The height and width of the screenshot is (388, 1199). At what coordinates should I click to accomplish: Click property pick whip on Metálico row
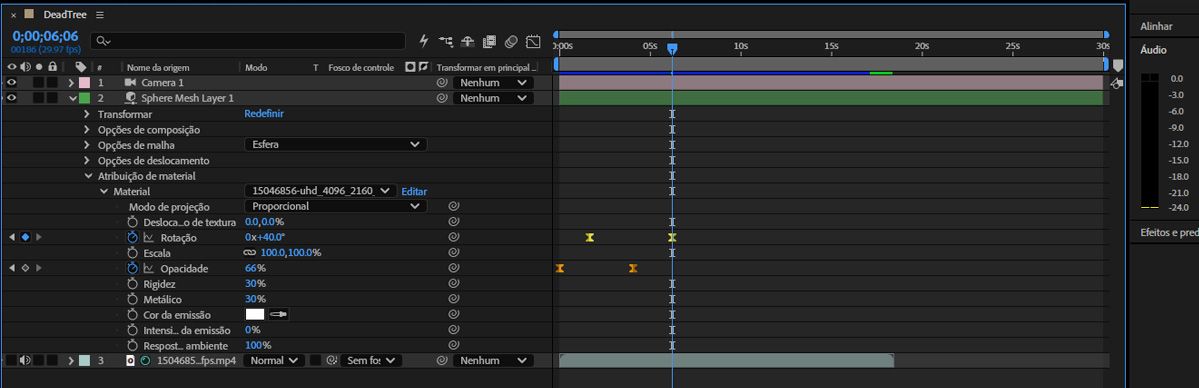(453, 299)
